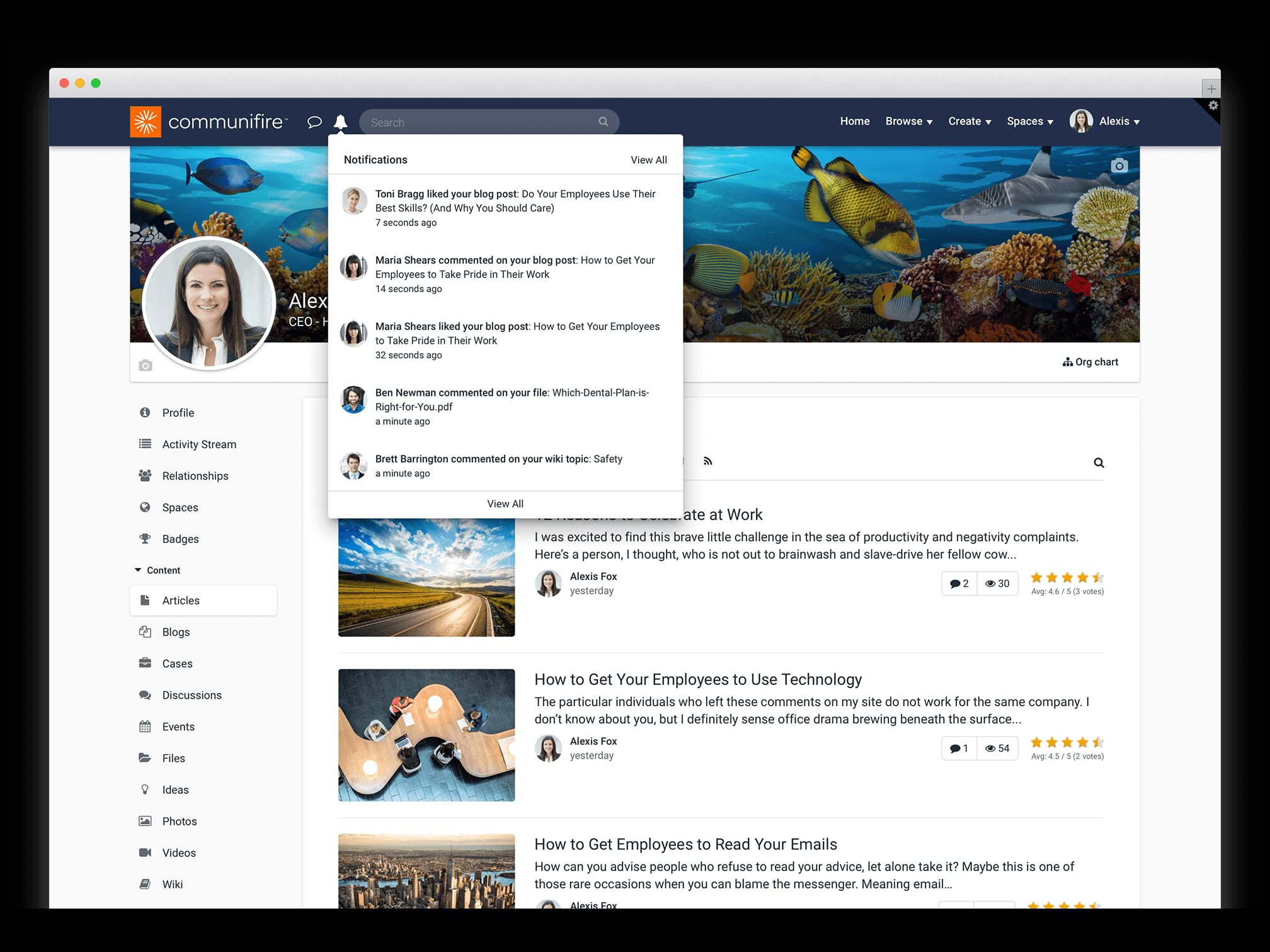
Task: Open the Org chart view
Action: coord(1090,361)
